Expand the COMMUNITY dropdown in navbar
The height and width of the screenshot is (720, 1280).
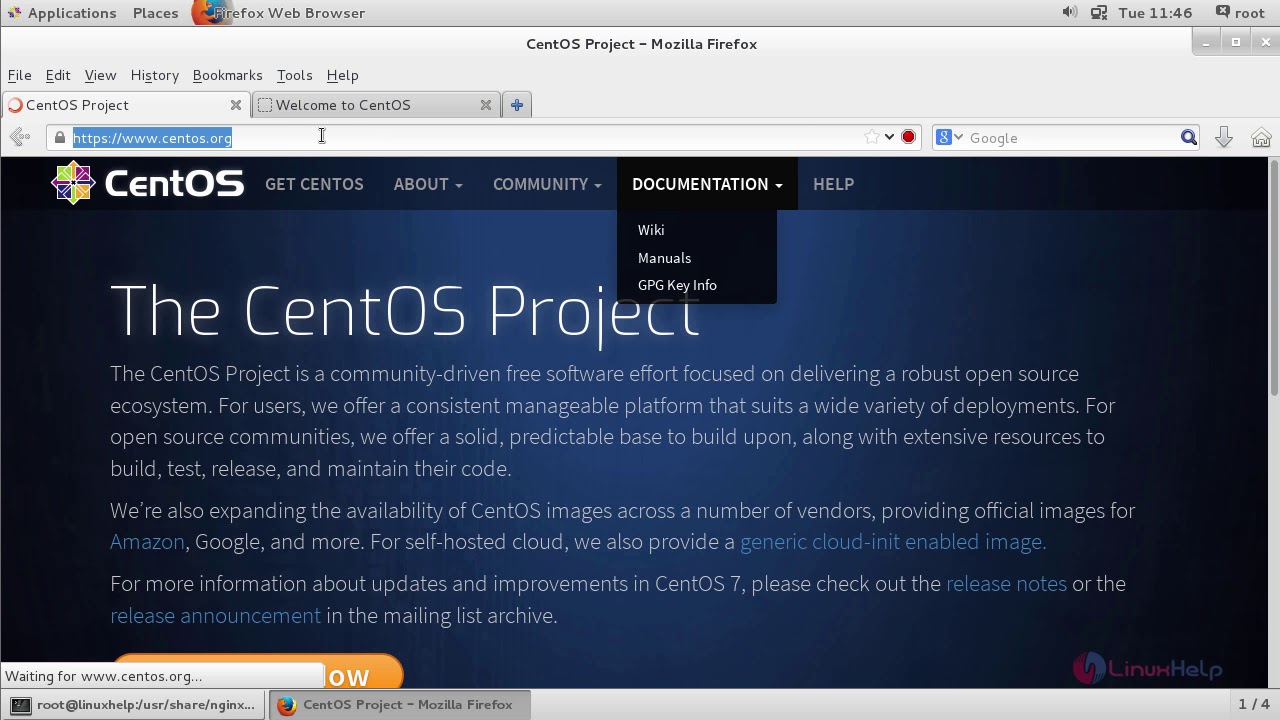pos(547,184)
